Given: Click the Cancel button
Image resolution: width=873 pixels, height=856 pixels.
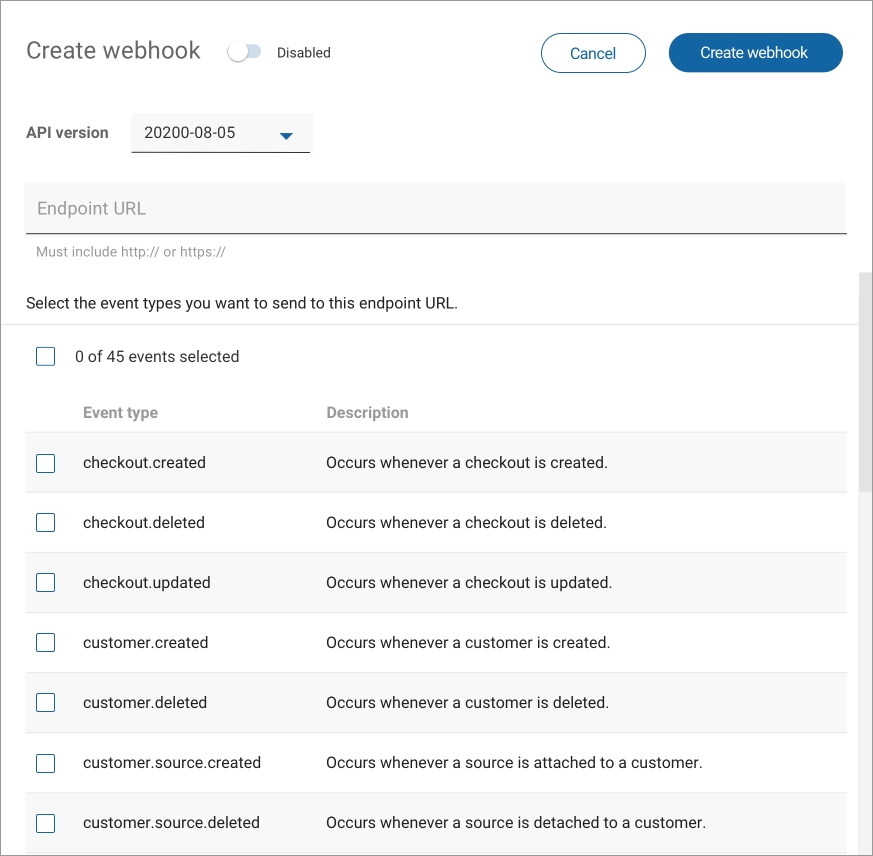Looking at the screenshot, I should pyautogui.click(x=593, y=53).
